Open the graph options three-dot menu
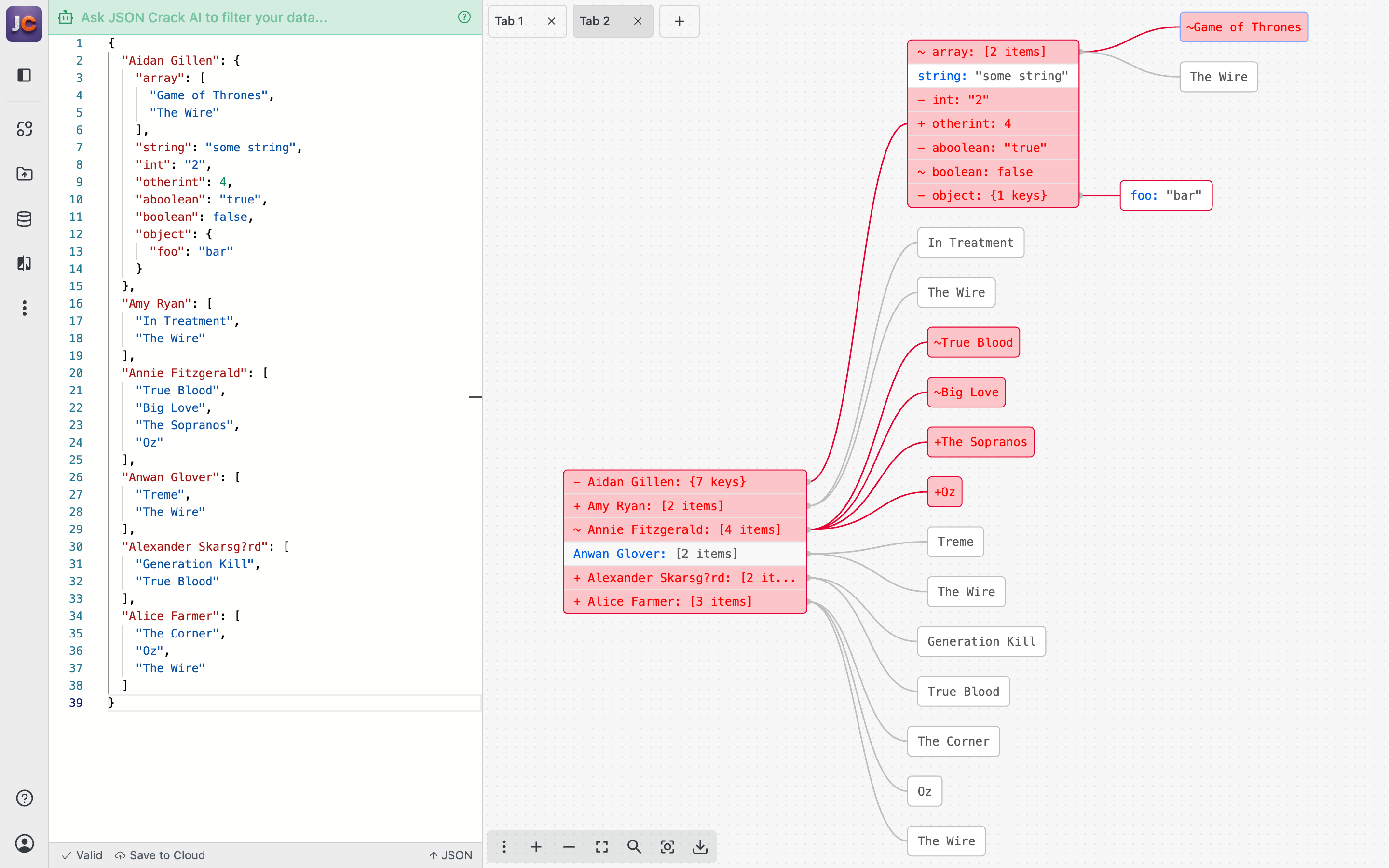Viewport: 1389px width, 868px height. click(x=504, y=846)
